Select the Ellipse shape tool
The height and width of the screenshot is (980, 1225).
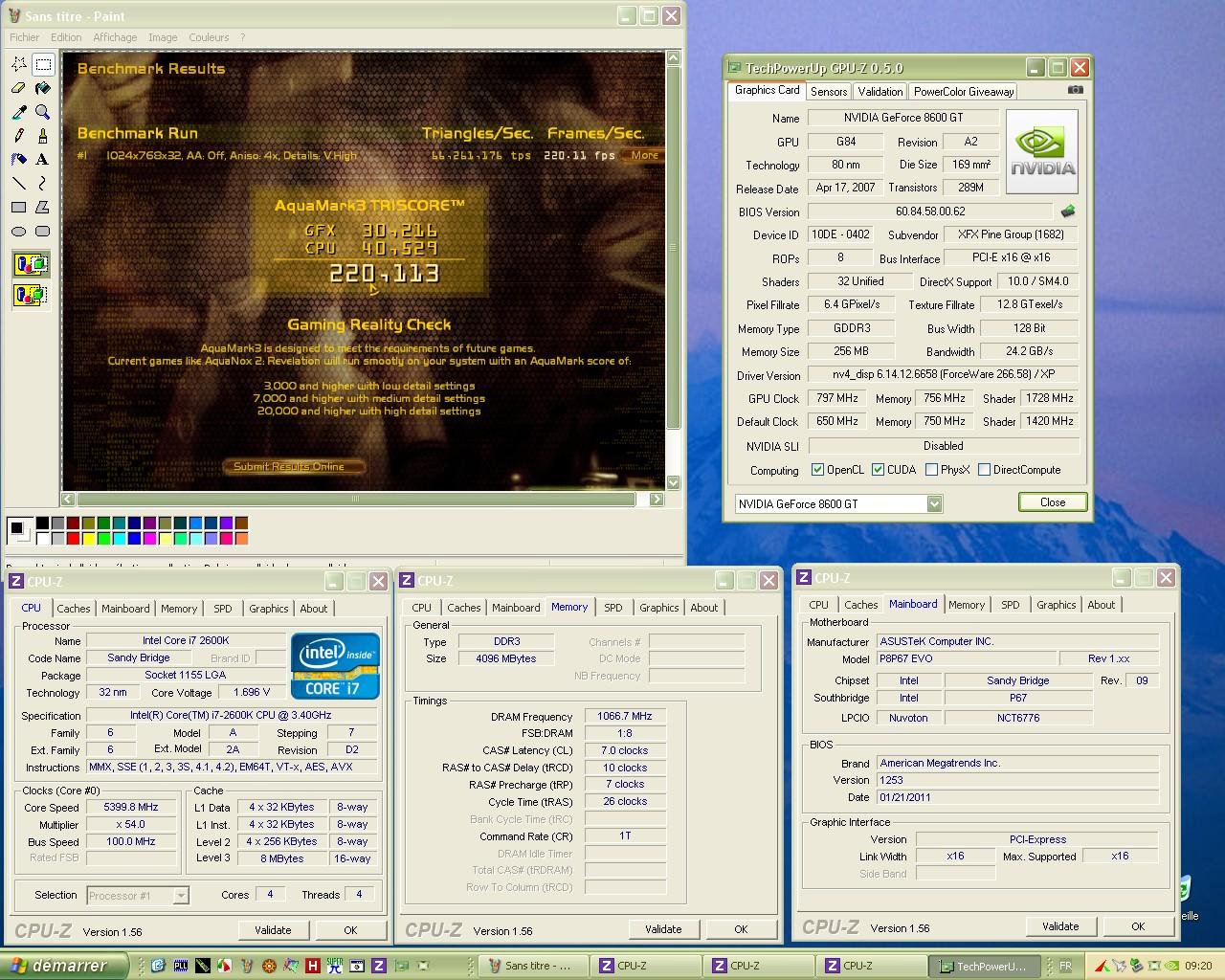19,231
